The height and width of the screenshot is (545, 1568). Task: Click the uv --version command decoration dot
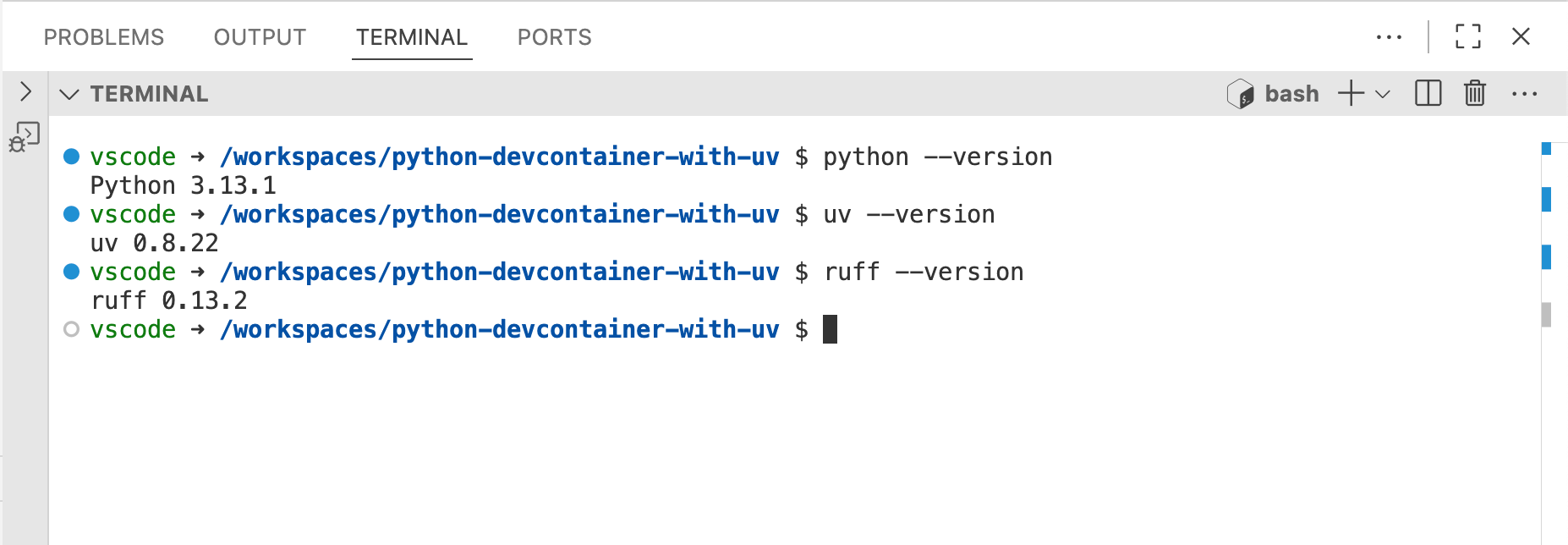[x=72, y=214]
